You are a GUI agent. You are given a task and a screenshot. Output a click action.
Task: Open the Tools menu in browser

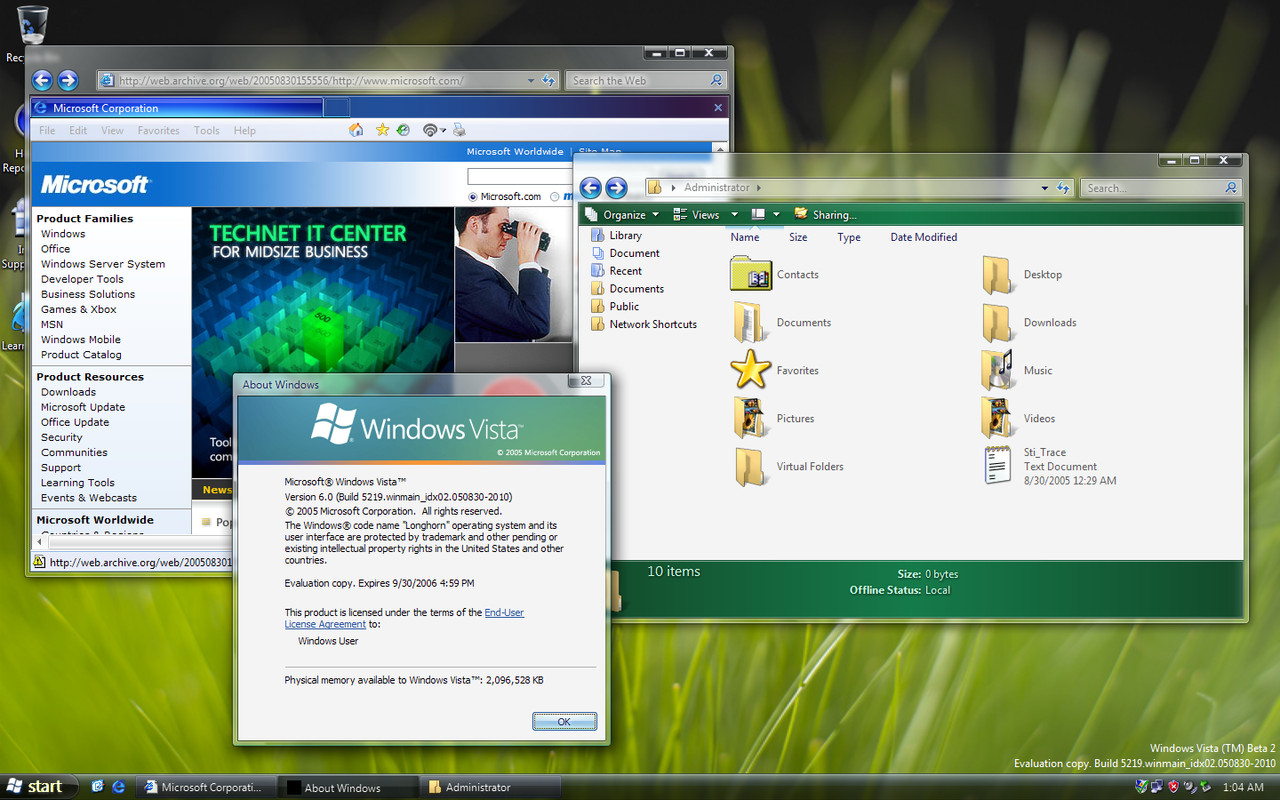(x=206, y=131)
